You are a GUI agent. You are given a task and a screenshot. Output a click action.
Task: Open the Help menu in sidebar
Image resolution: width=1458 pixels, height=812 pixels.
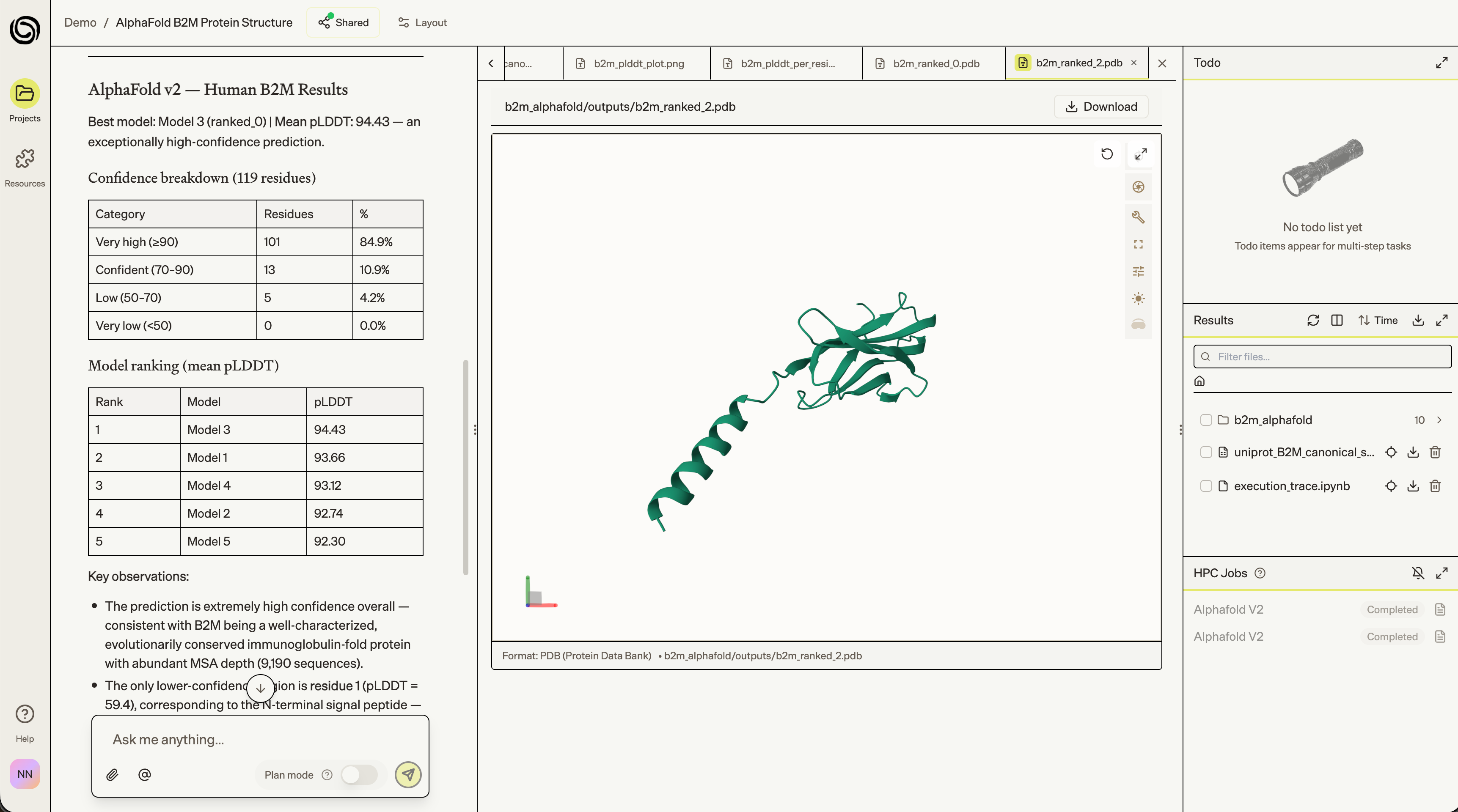(25, 723)
